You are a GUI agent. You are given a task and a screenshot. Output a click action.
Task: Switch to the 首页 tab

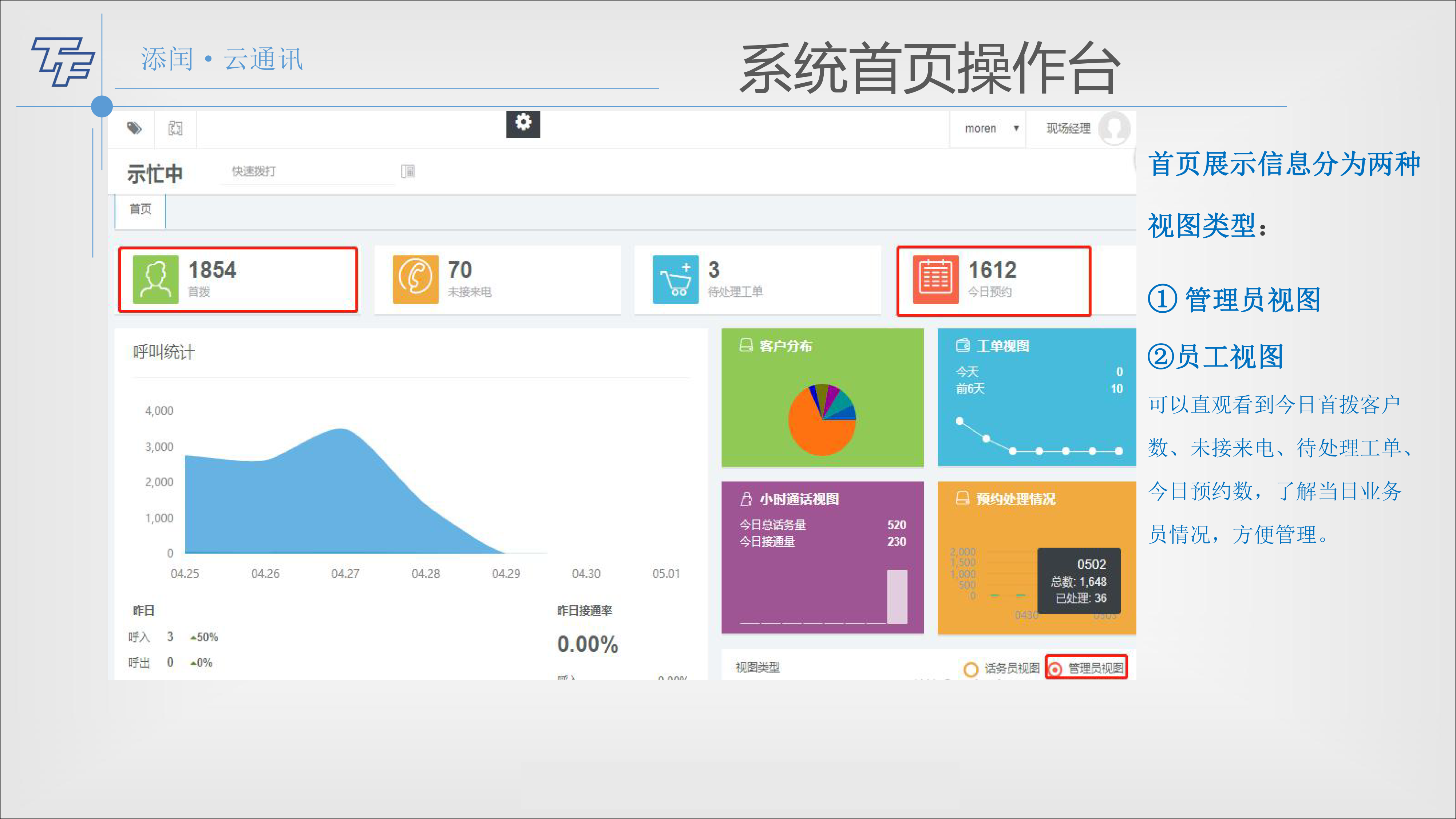[x=140, y=209]
